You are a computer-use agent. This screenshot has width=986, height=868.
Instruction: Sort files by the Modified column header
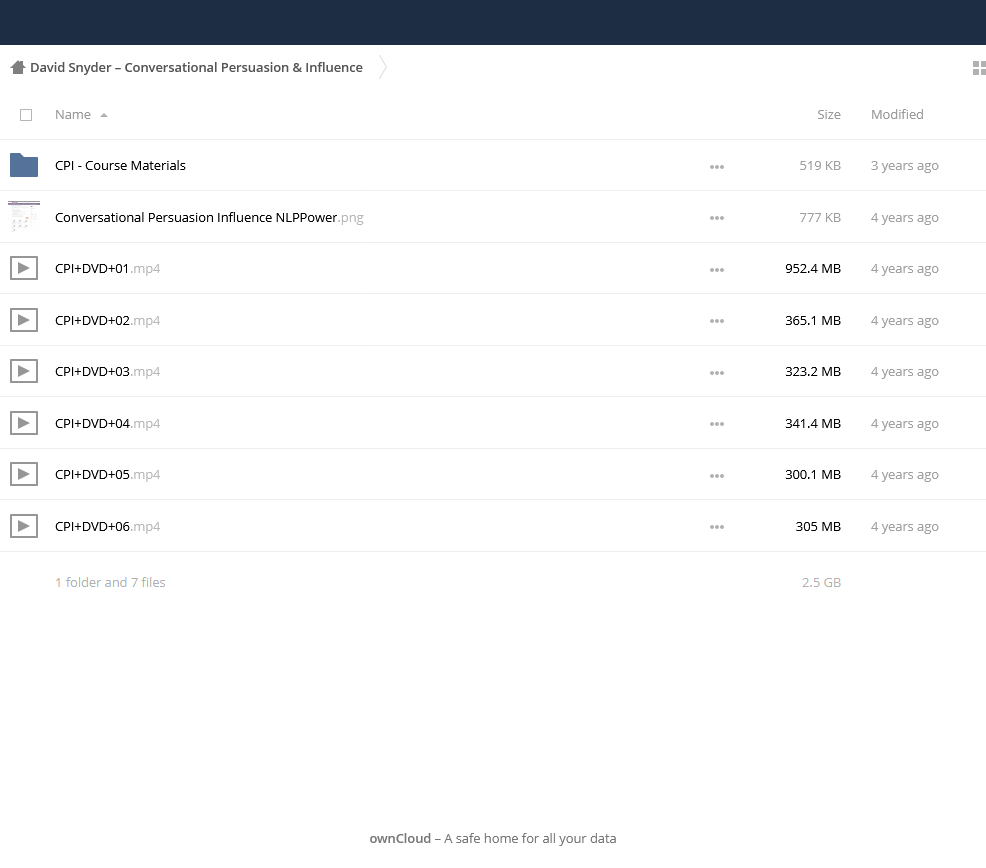(897, 114)
